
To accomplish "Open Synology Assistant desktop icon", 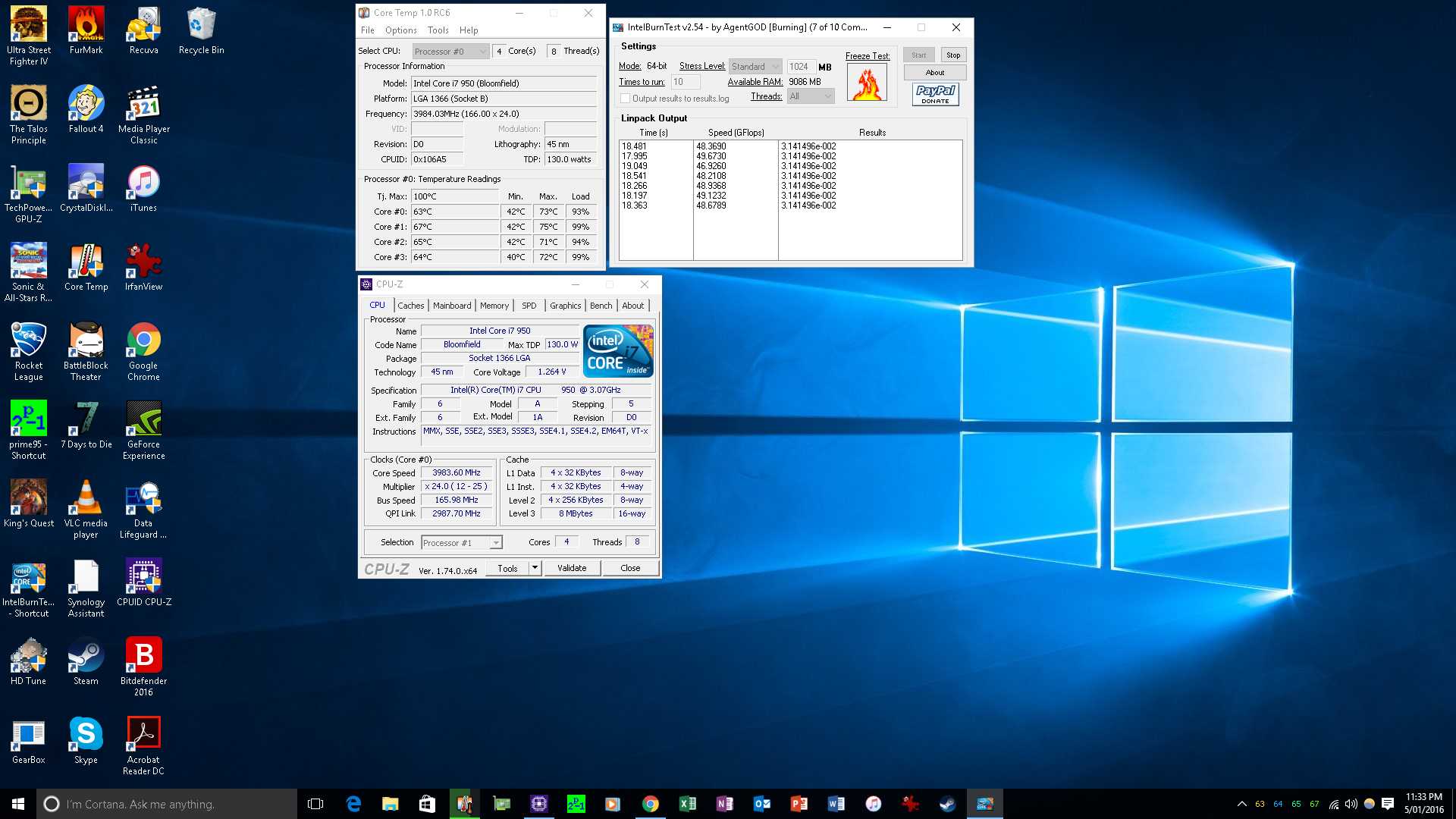I will coord(86,587).
